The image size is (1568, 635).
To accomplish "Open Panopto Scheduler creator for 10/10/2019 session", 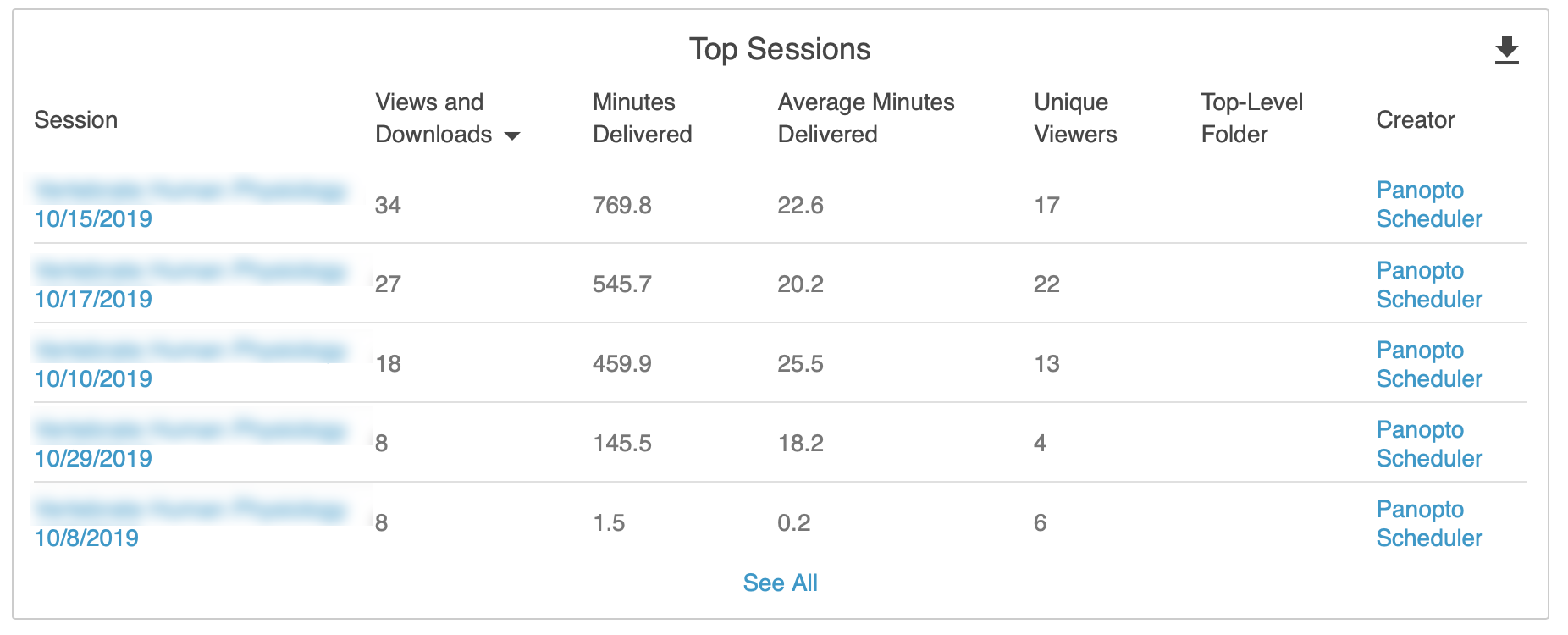I will pyautogui.click(x=1428, y=364).
